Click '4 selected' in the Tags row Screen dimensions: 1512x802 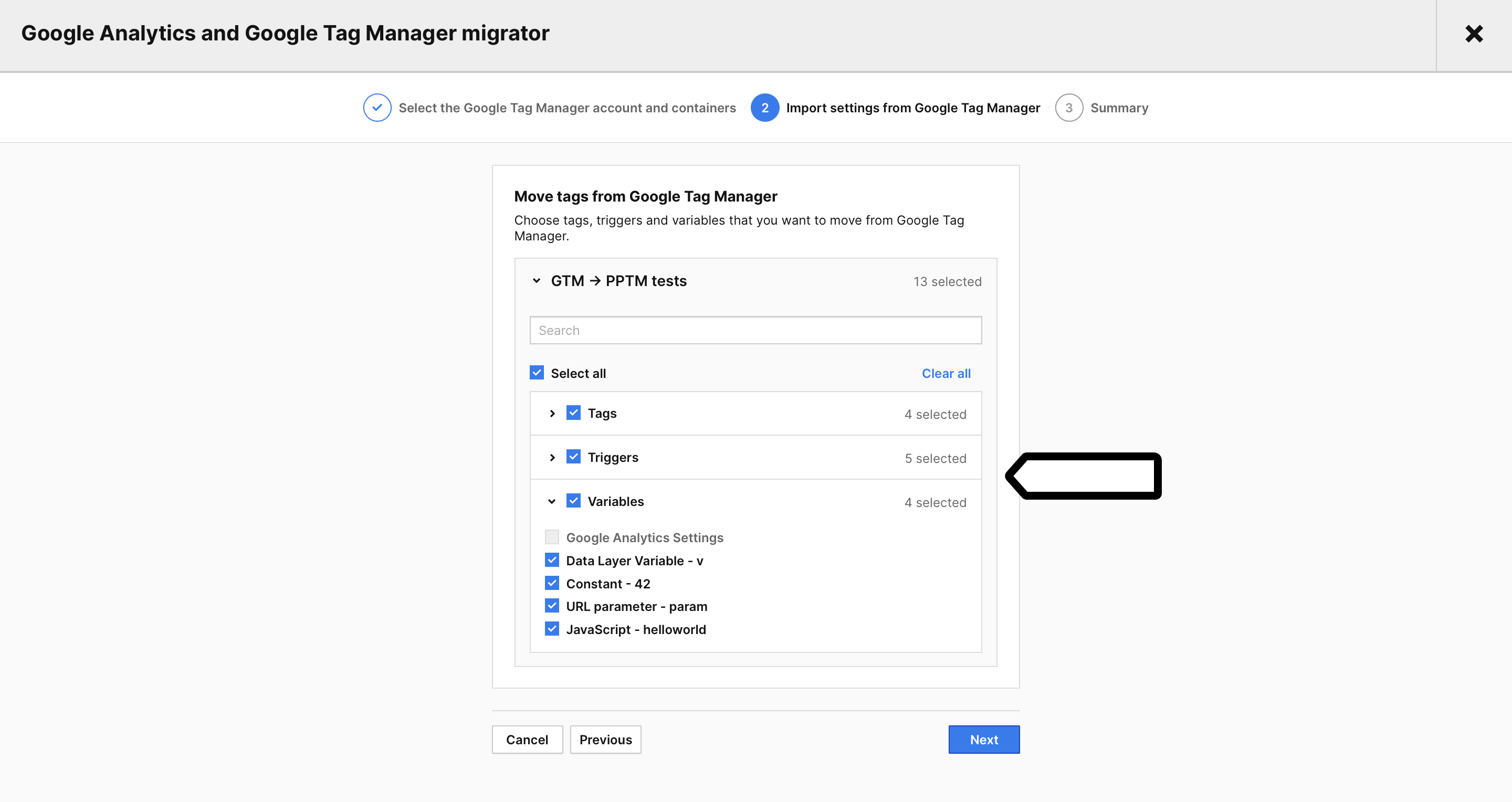click(935, 414)
